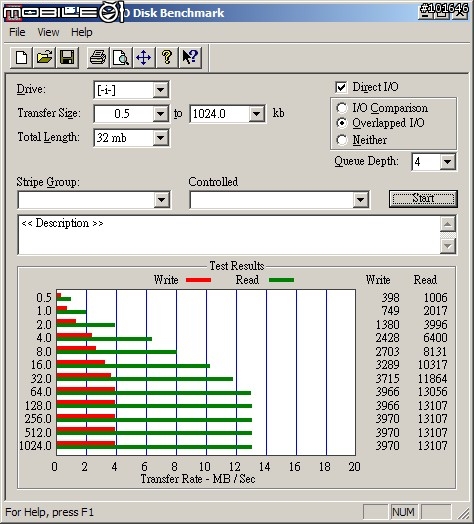Click the Read value 1006
474x524 pixels.
point(435,297)
